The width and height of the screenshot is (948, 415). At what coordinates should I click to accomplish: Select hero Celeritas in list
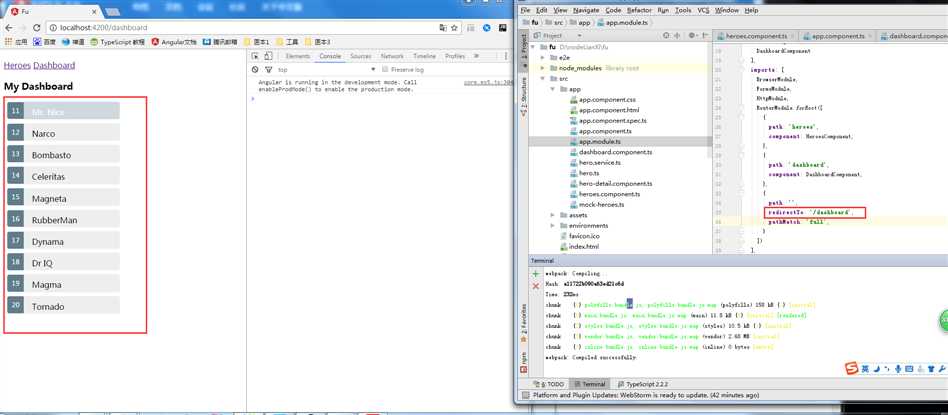click(63, 177)
